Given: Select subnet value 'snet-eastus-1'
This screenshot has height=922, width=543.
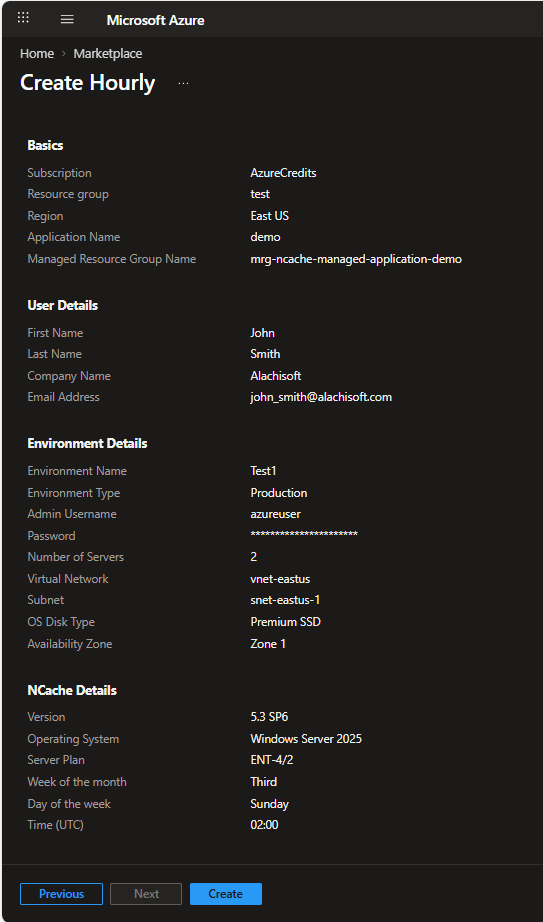Looking at the screenshot, I should tap(285, 600).
